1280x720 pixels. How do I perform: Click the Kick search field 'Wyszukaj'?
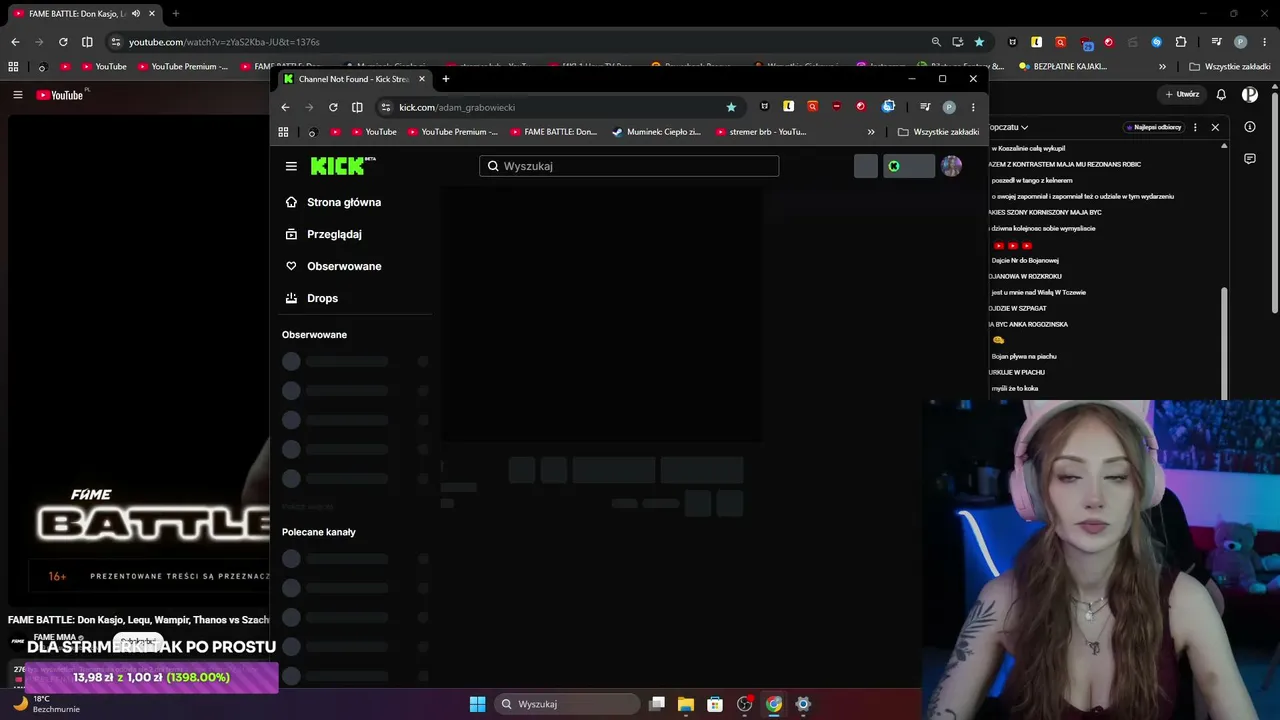tap(629, 166)
